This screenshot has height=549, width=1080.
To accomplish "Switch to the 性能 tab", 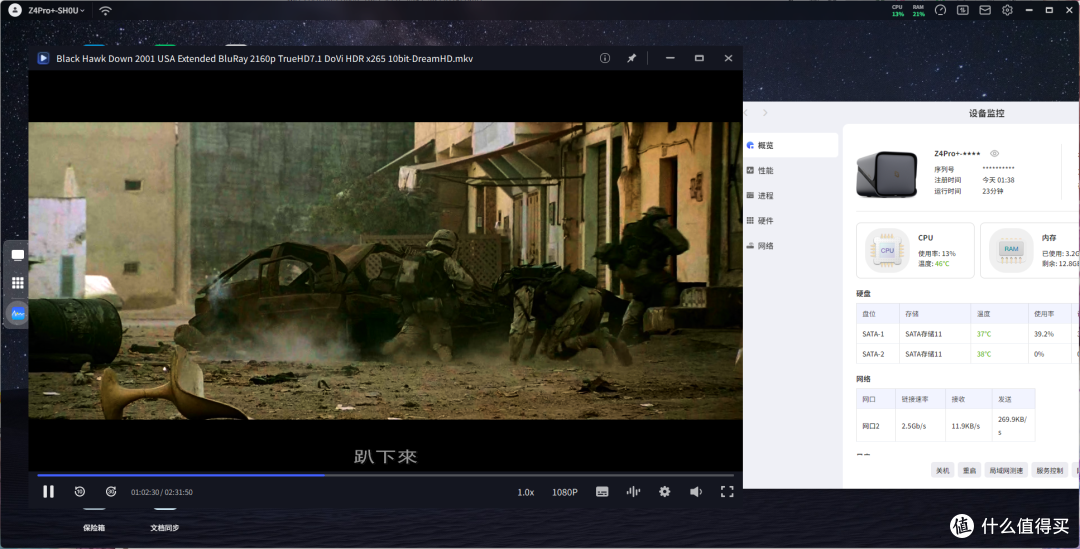I will [791, 170].
